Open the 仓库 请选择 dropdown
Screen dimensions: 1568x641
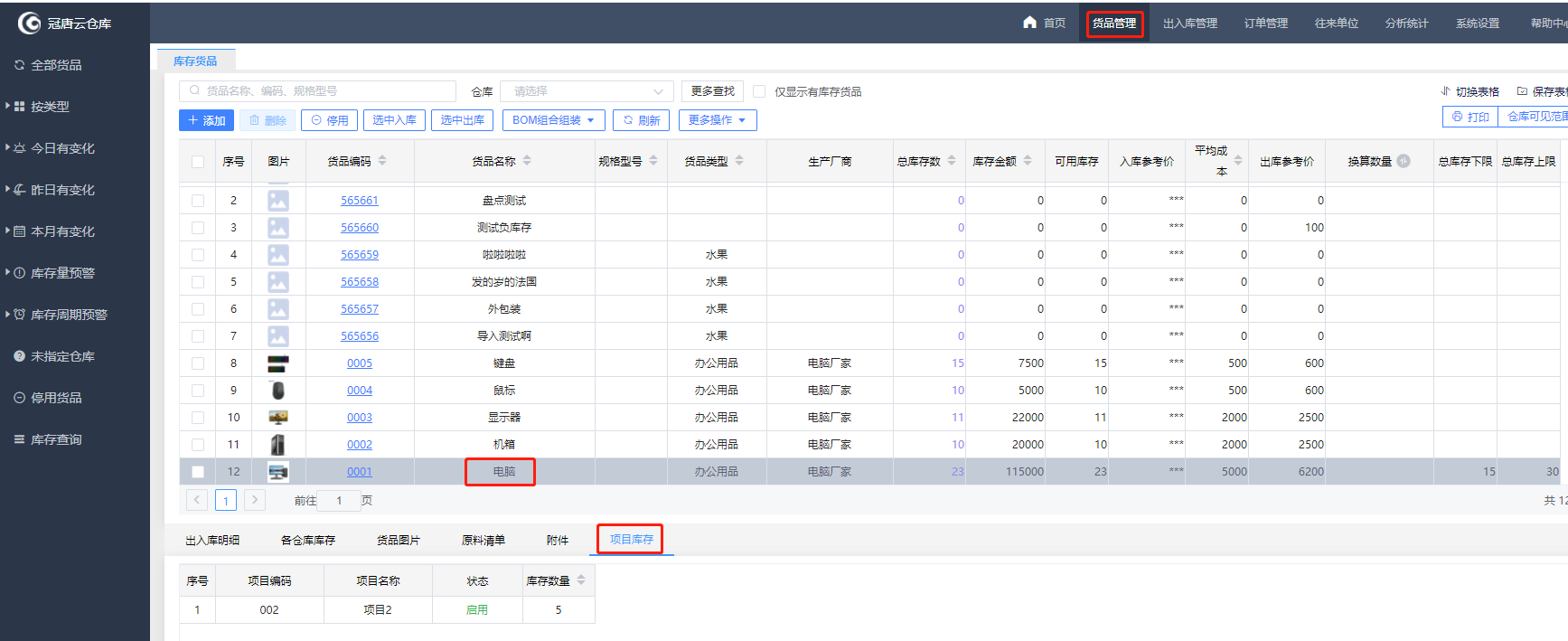point(587,91)
